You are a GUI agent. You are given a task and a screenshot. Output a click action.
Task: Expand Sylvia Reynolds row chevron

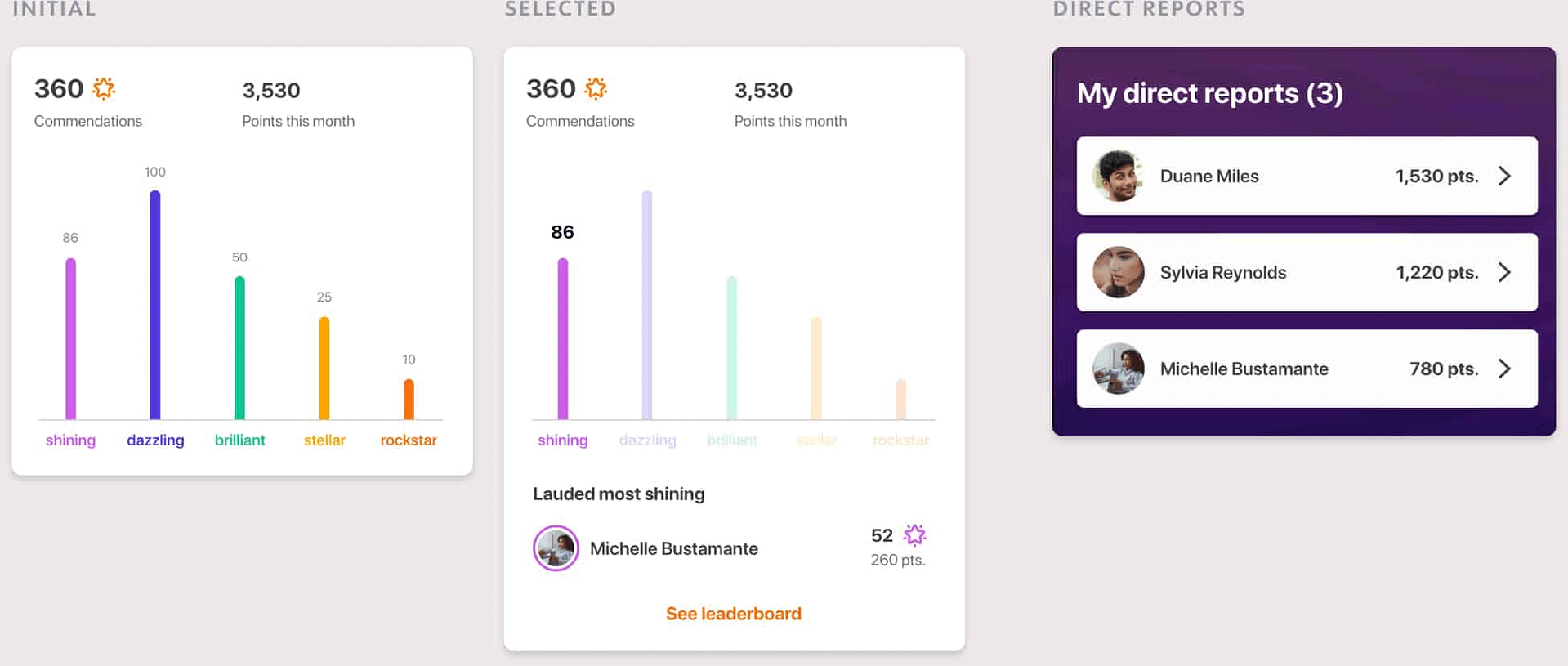coord(1504,272)
